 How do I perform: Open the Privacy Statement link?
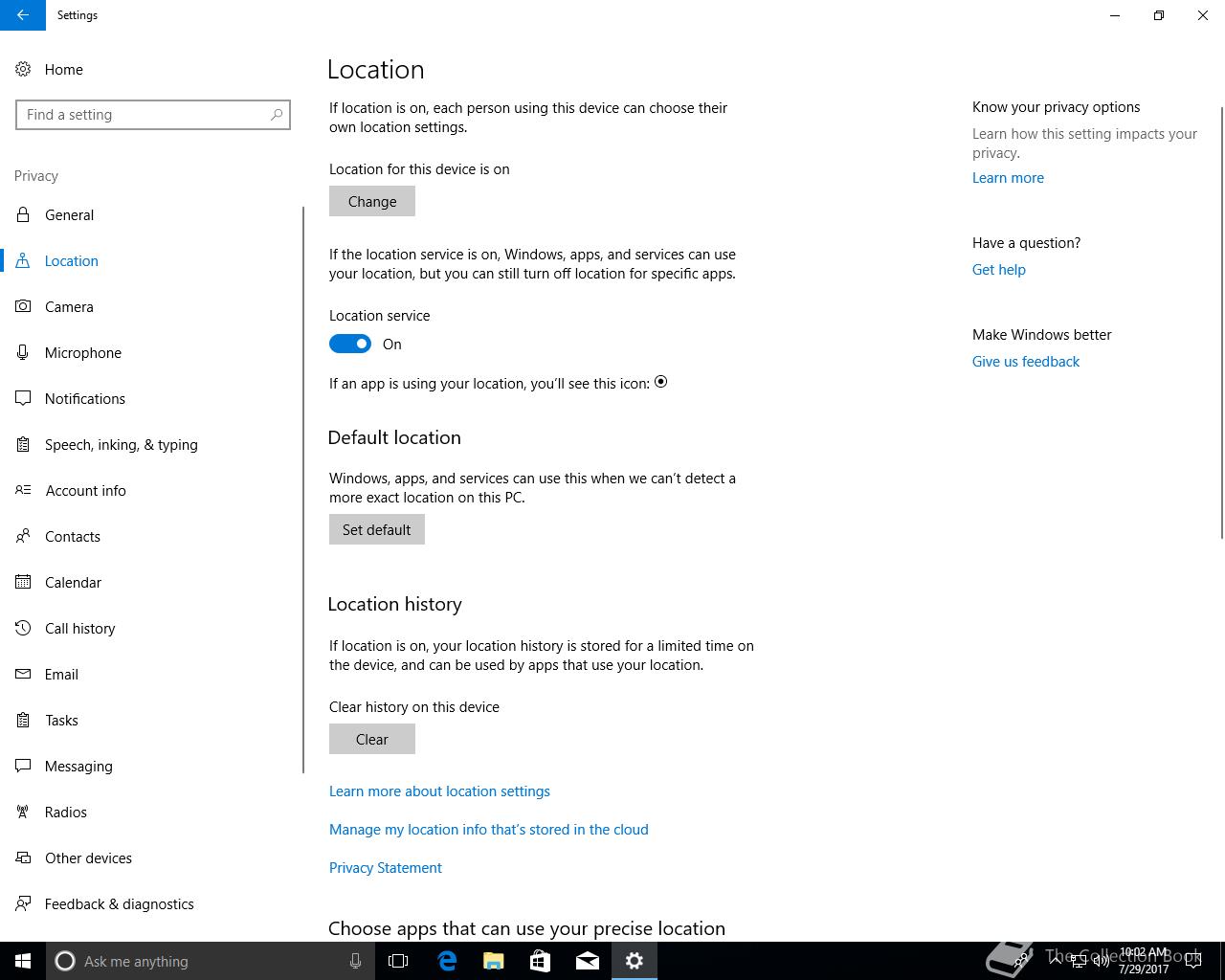pos(386,868)
